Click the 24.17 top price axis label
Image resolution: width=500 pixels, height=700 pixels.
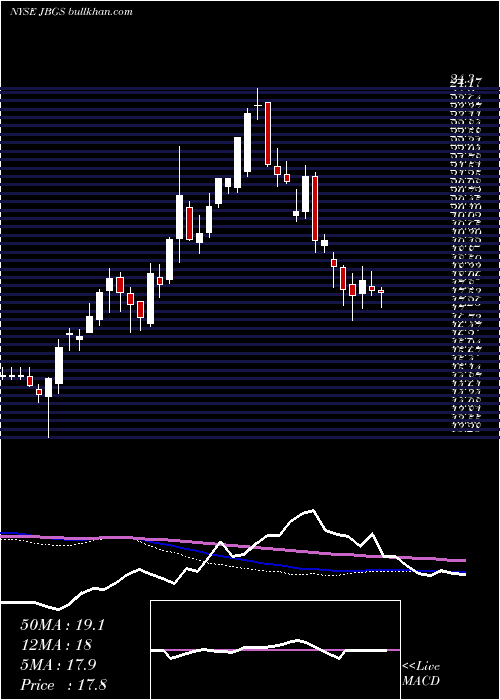(465, 82)
